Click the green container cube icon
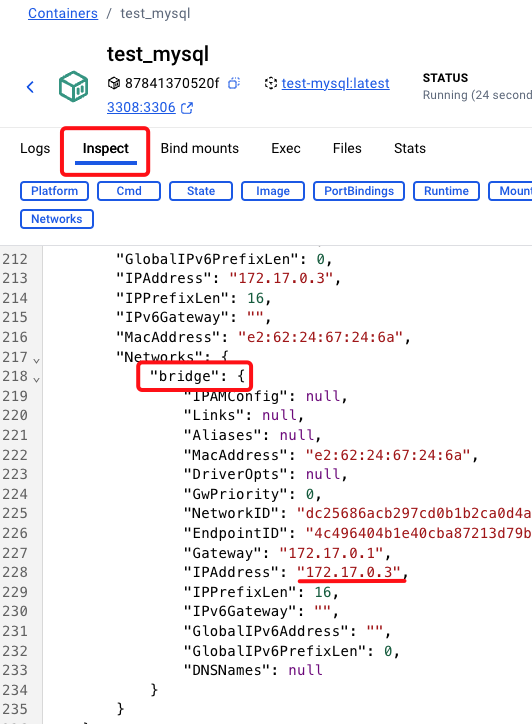Image resolution: width=532 pixels, height=724 pixels. pos(73,86)
